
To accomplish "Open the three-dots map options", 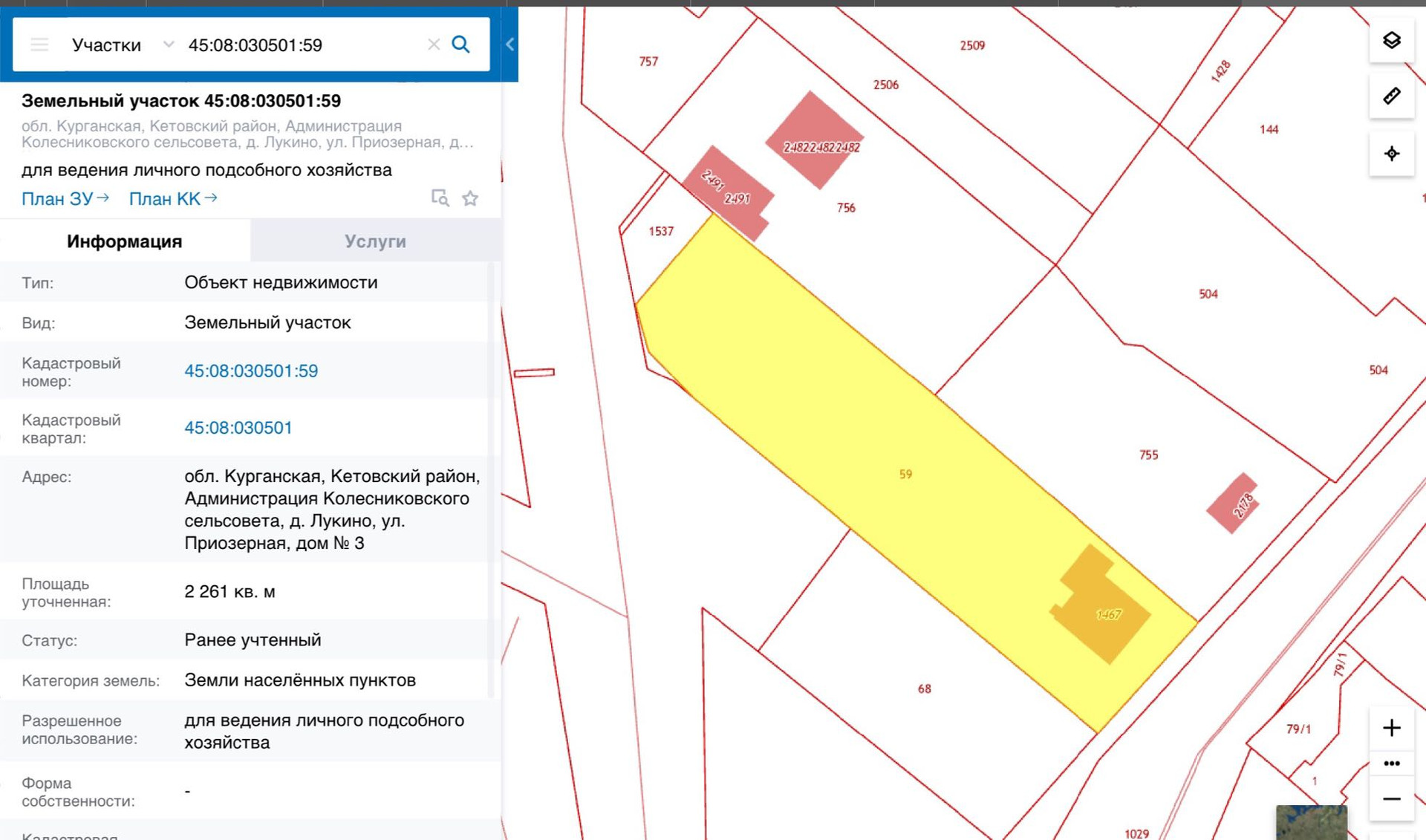I will (1391, 764).
